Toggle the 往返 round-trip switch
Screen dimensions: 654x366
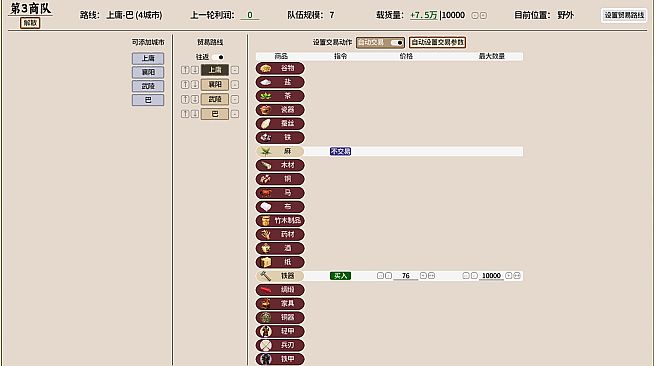218,57
